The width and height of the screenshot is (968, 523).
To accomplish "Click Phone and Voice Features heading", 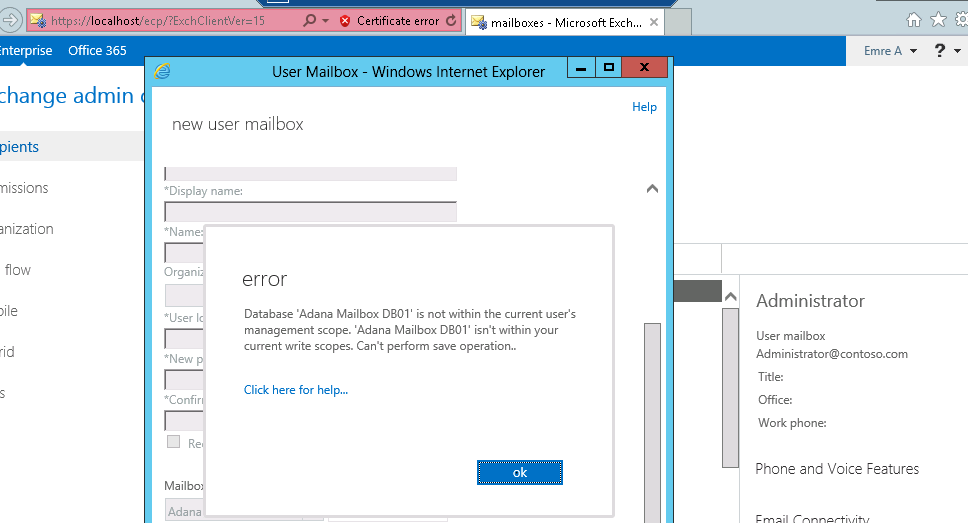I will pos(837,469).
